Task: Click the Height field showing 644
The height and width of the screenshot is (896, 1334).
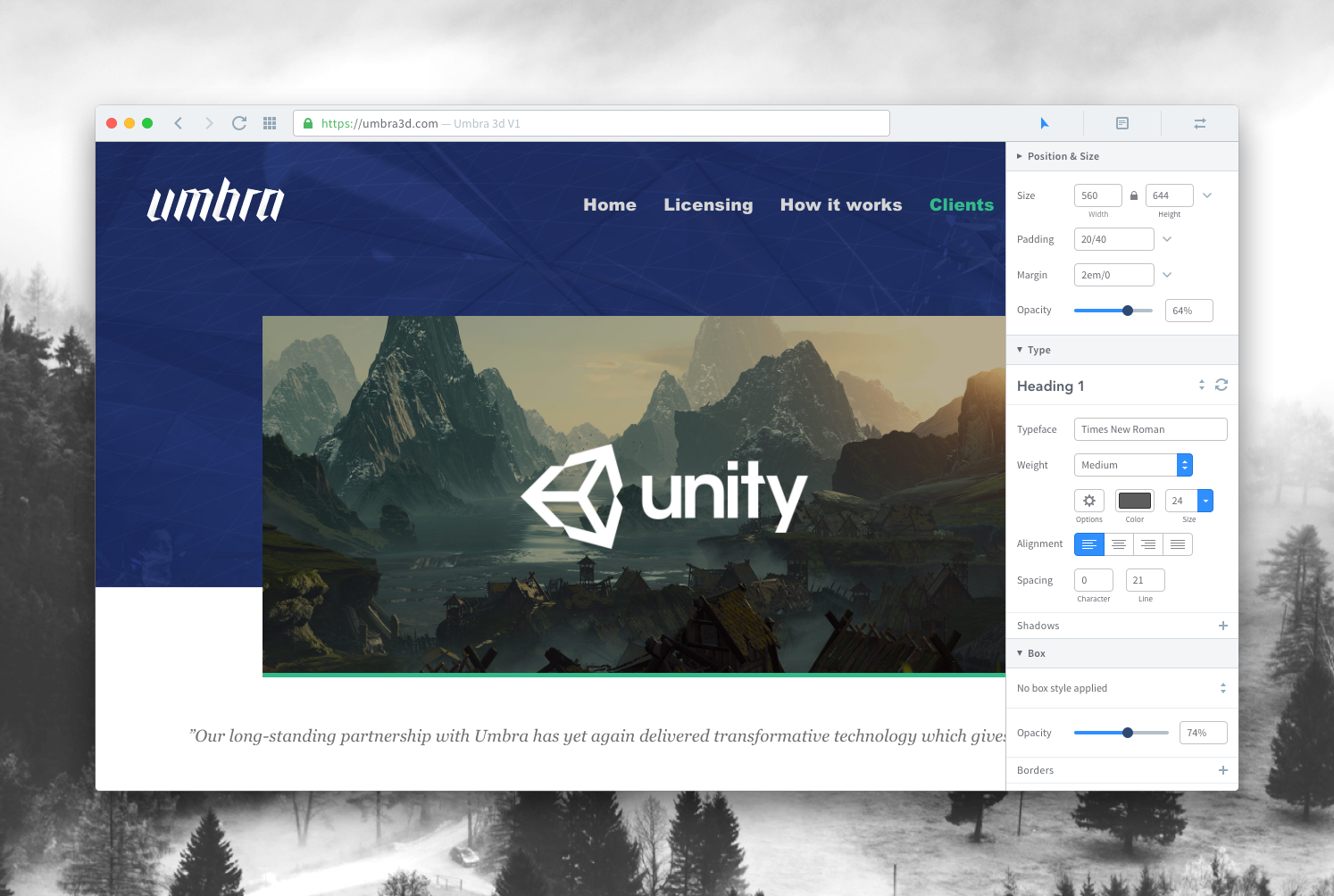Action: pyautogui.click(x=1170, y=195)
